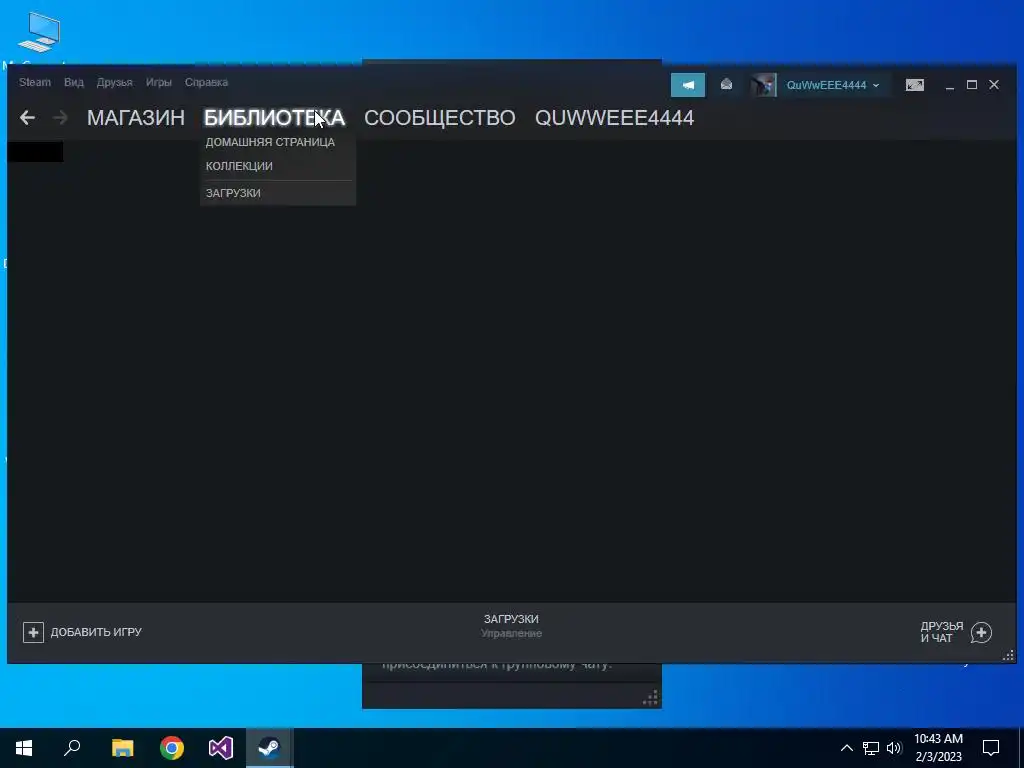Open File Explorer from the taskbar

(122, 748)
